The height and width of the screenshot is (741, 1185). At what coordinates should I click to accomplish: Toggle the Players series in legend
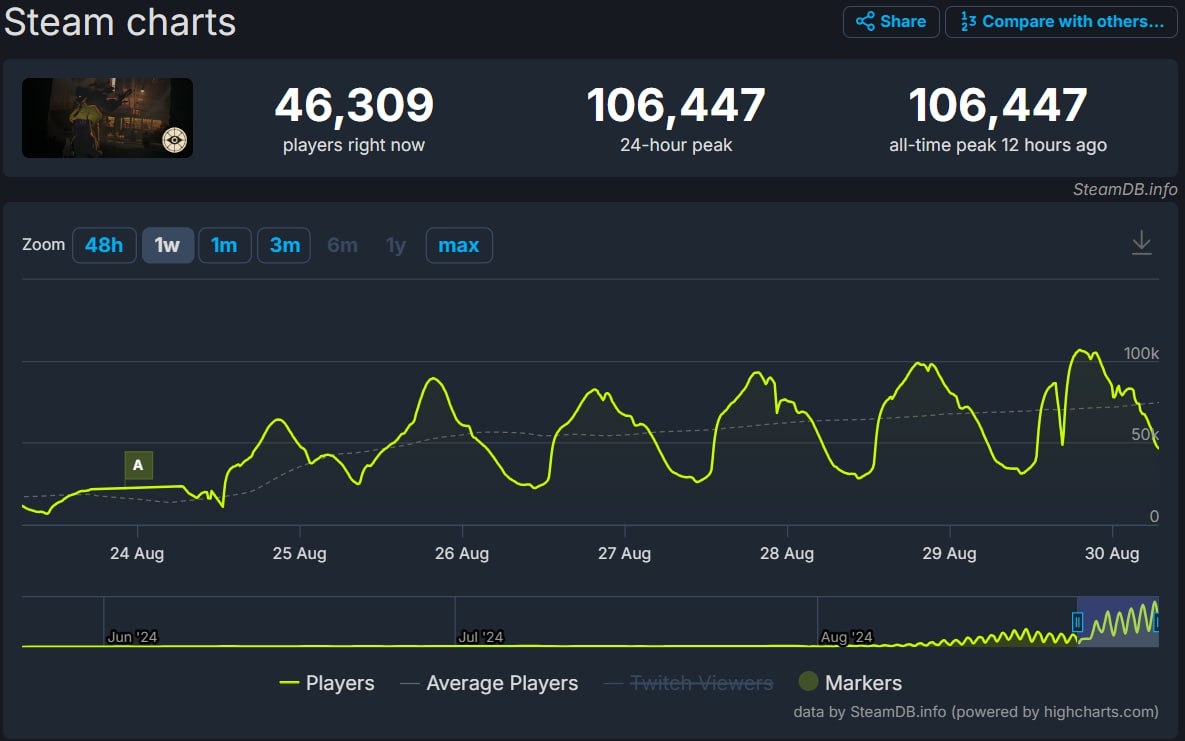327,683
